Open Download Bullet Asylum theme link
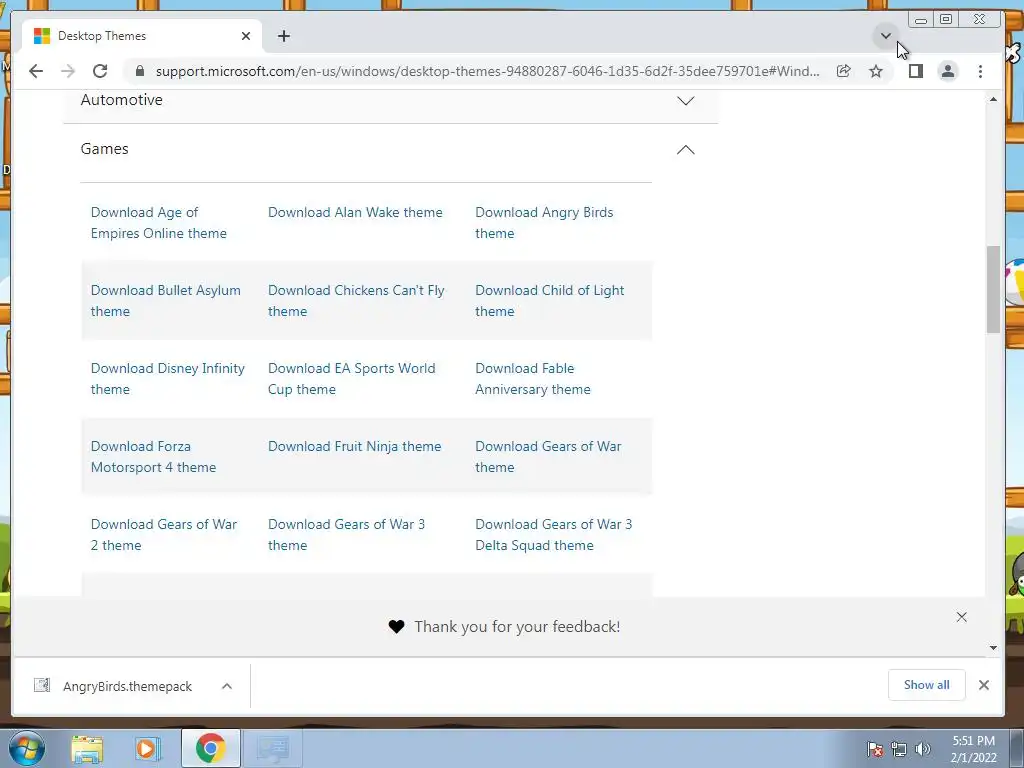 coord(166,300)
